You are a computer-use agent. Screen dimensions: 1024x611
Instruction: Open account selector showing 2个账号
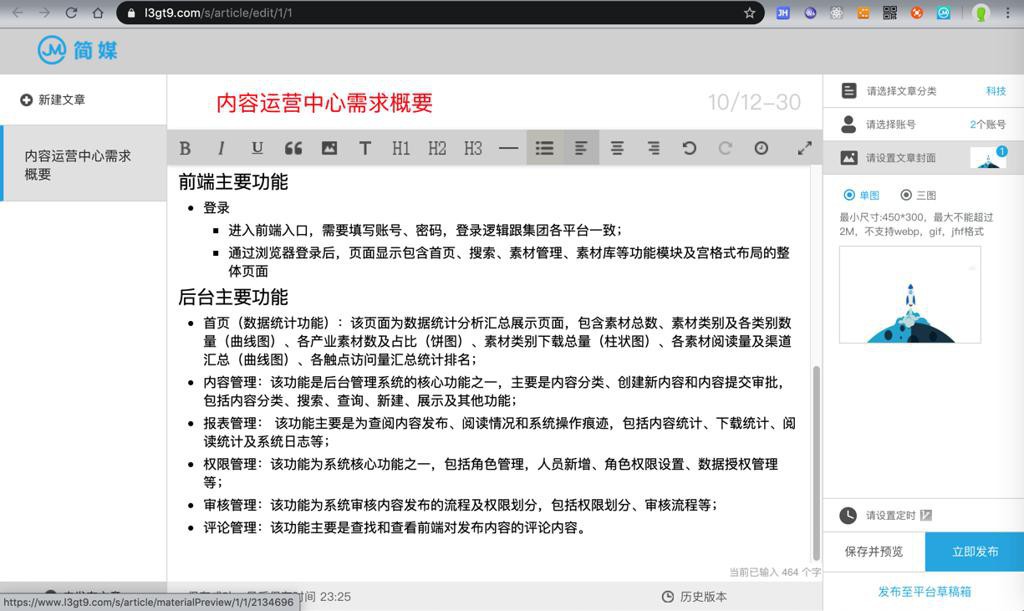tap(923, 124)
